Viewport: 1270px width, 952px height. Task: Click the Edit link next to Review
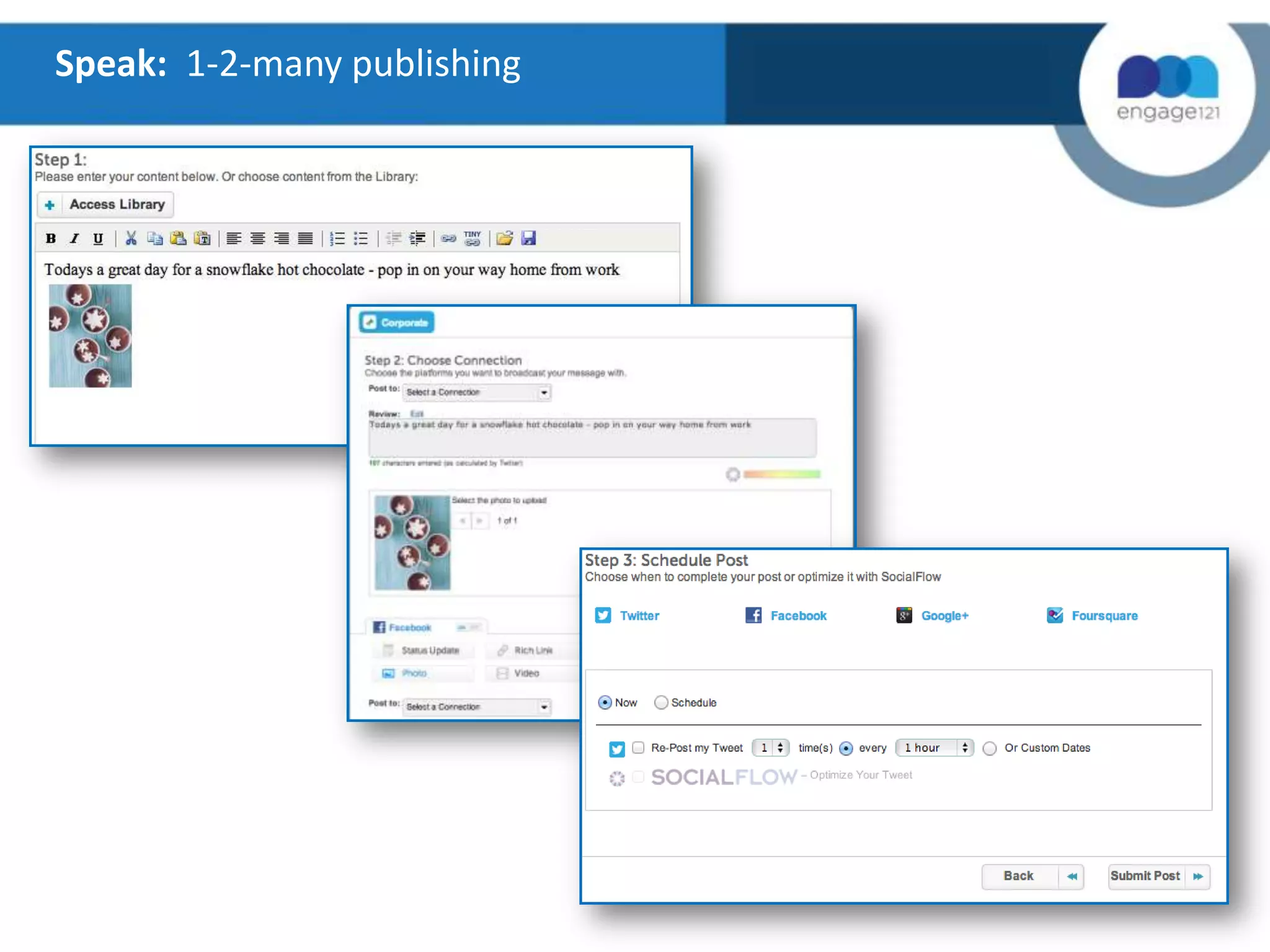coord(417,413)
